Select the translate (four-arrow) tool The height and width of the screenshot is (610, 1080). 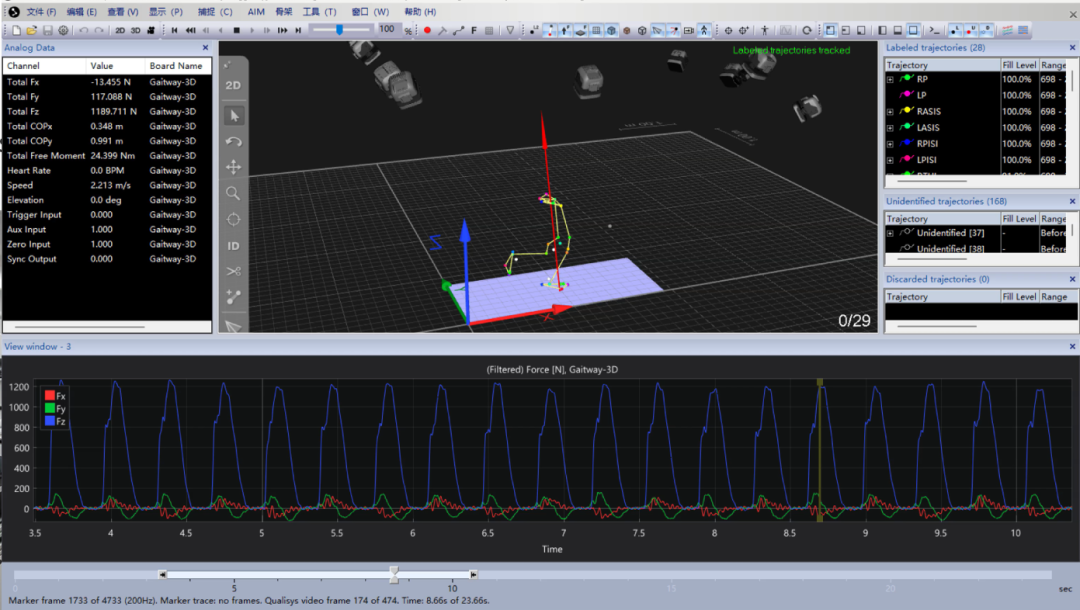coord(233,167)
